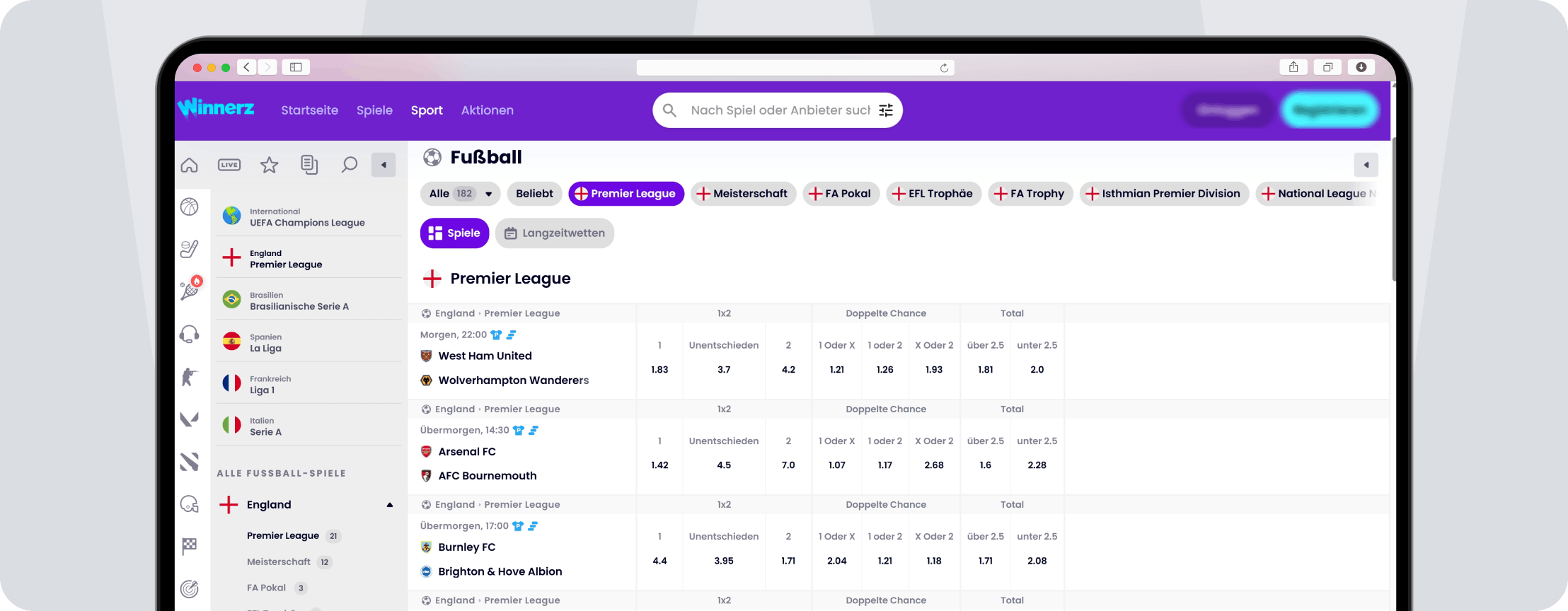Show browser tab overview button

pyautogui.click(x=1327, y=67)
